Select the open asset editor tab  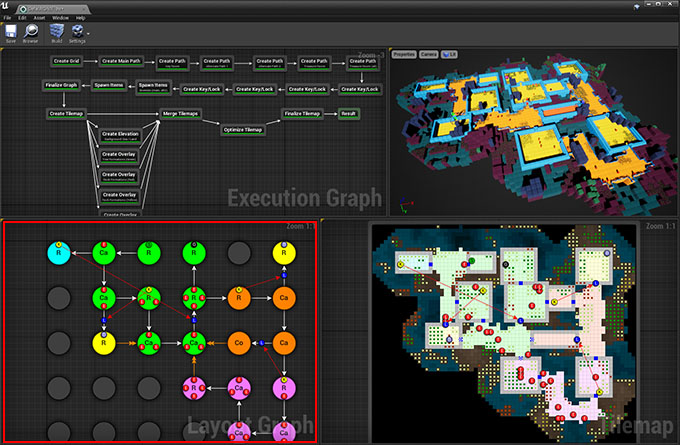pos(51,9)
